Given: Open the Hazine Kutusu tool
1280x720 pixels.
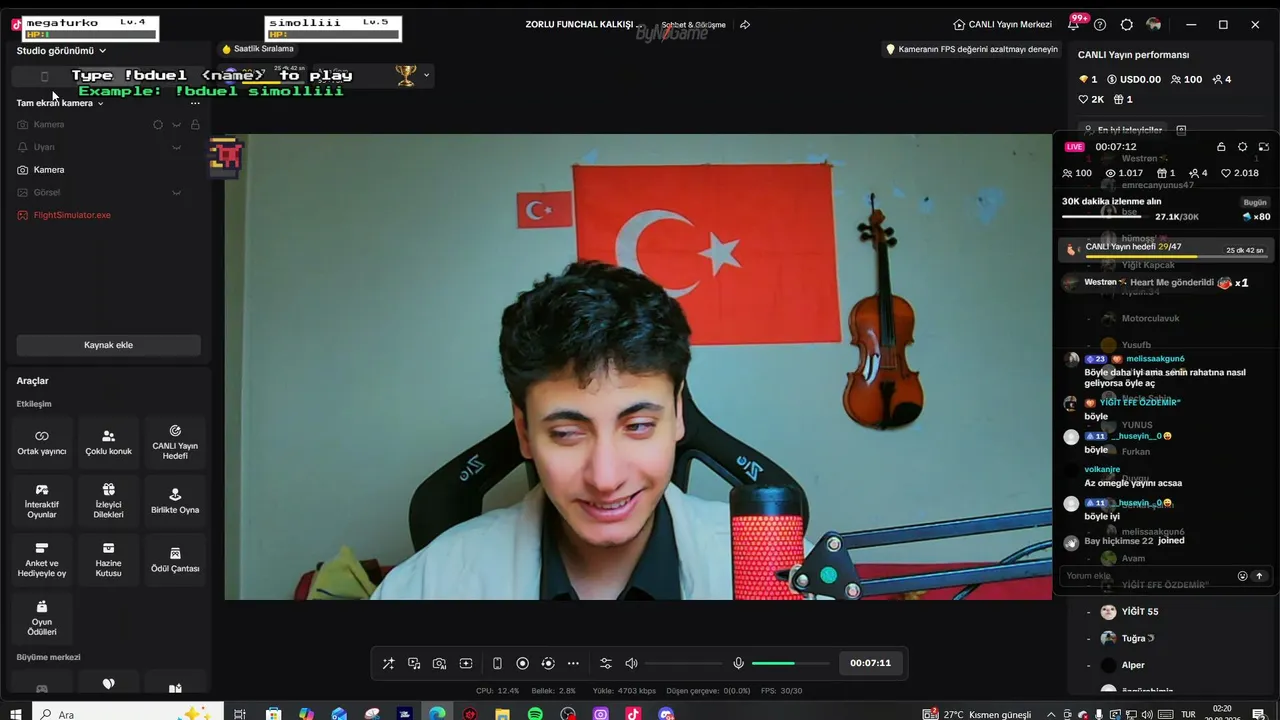Looking at the screenshot, I should coord(108,560).
